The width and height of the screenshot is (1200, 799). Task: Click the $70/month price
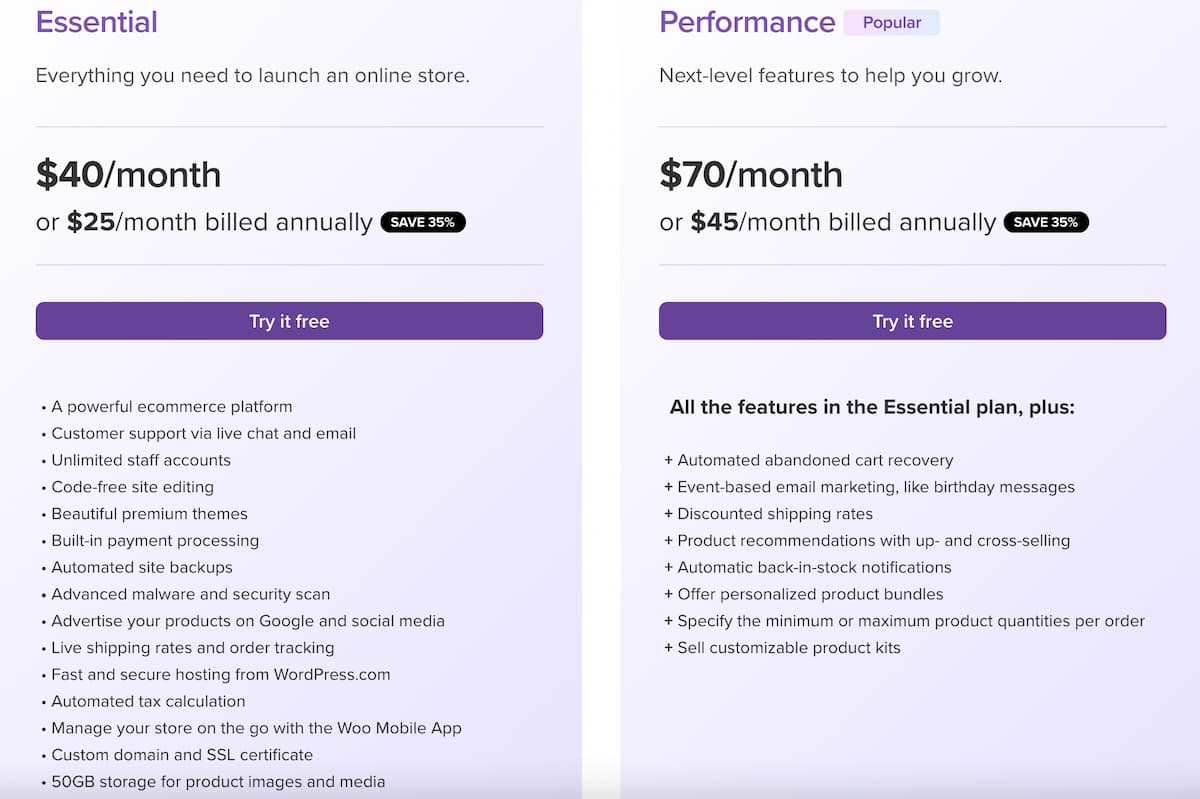click(751, 175)
